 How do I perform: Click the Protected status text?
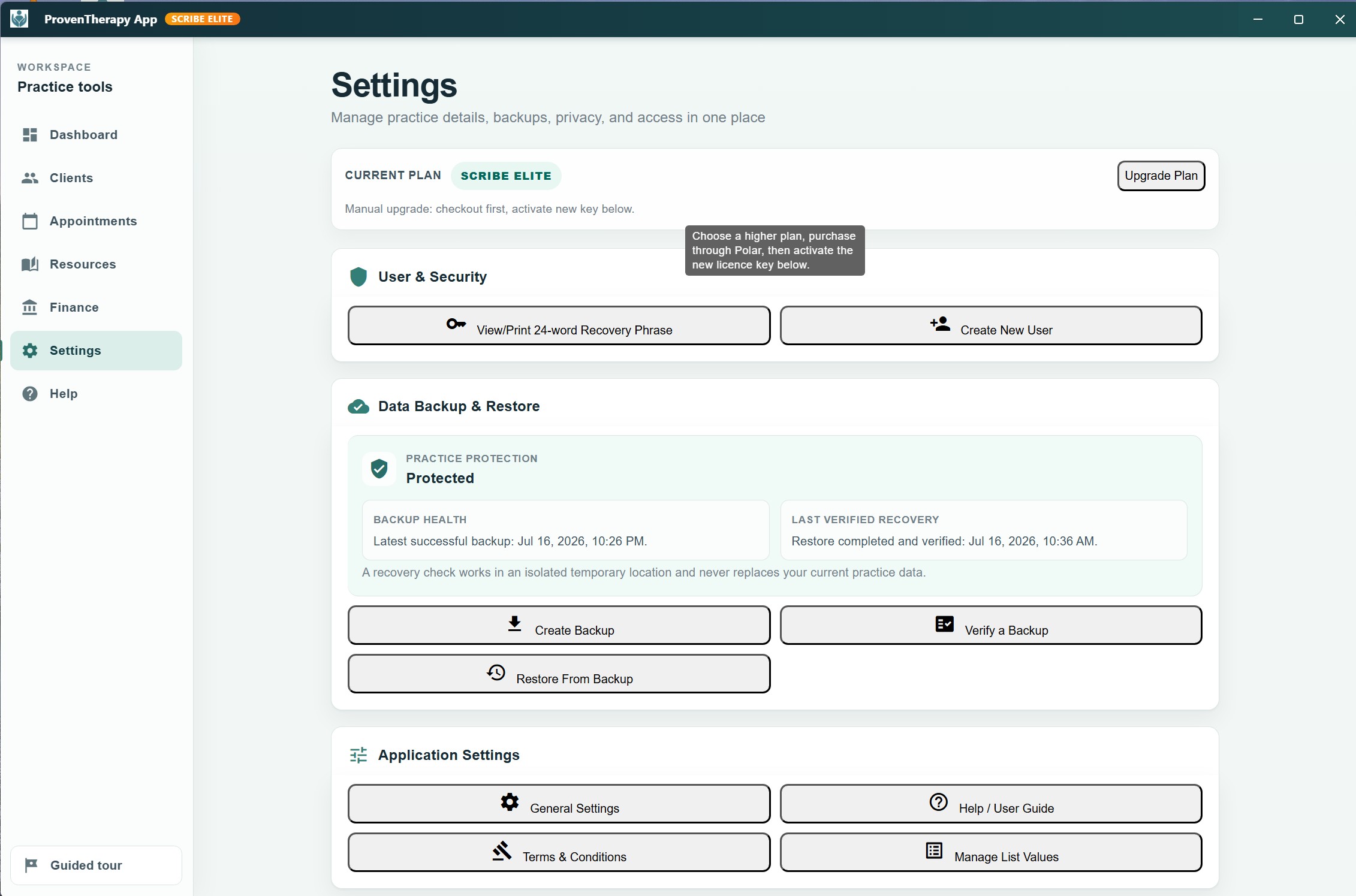440,478
